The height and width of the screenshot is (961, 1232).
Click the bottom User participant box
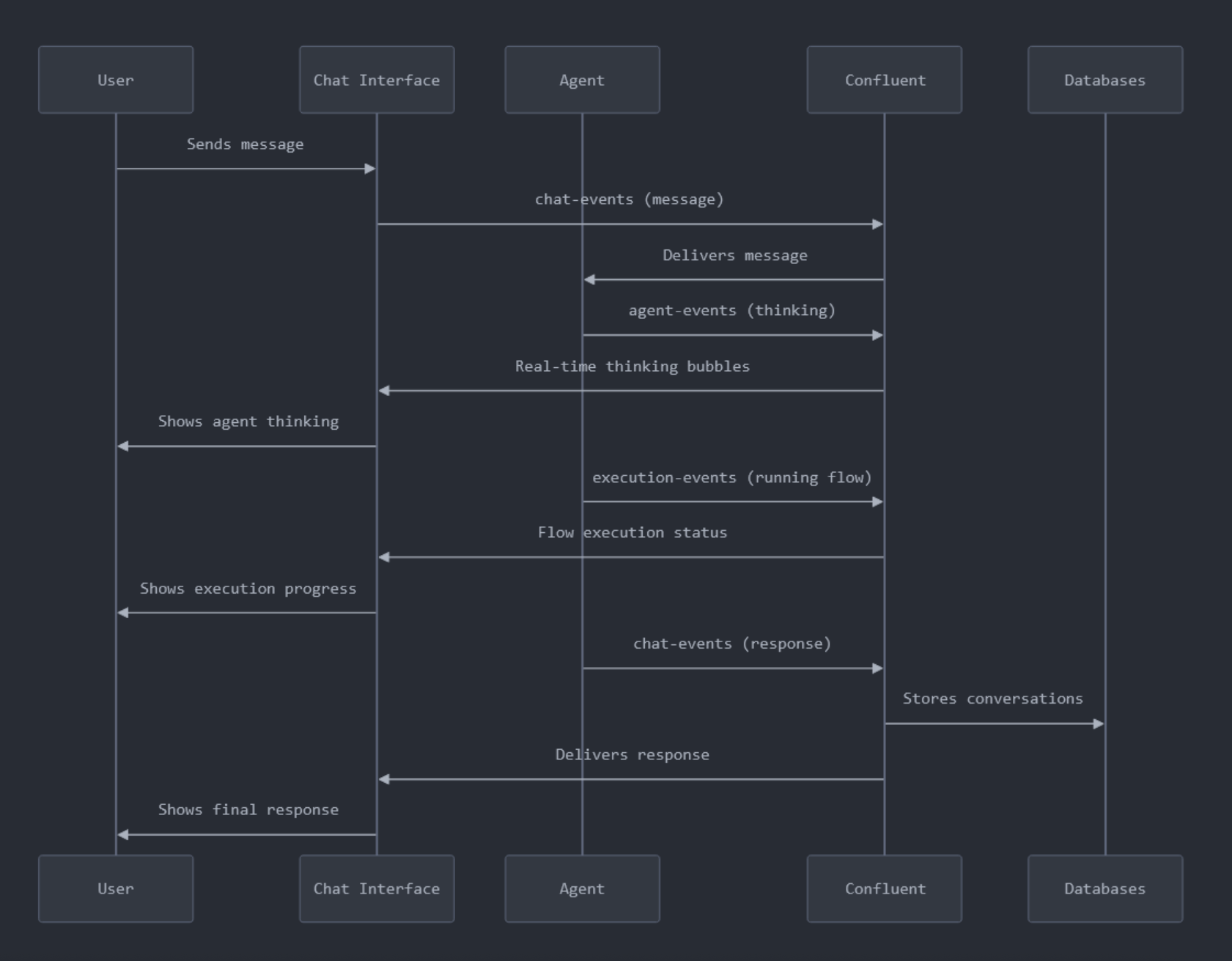tap(116, 888)
